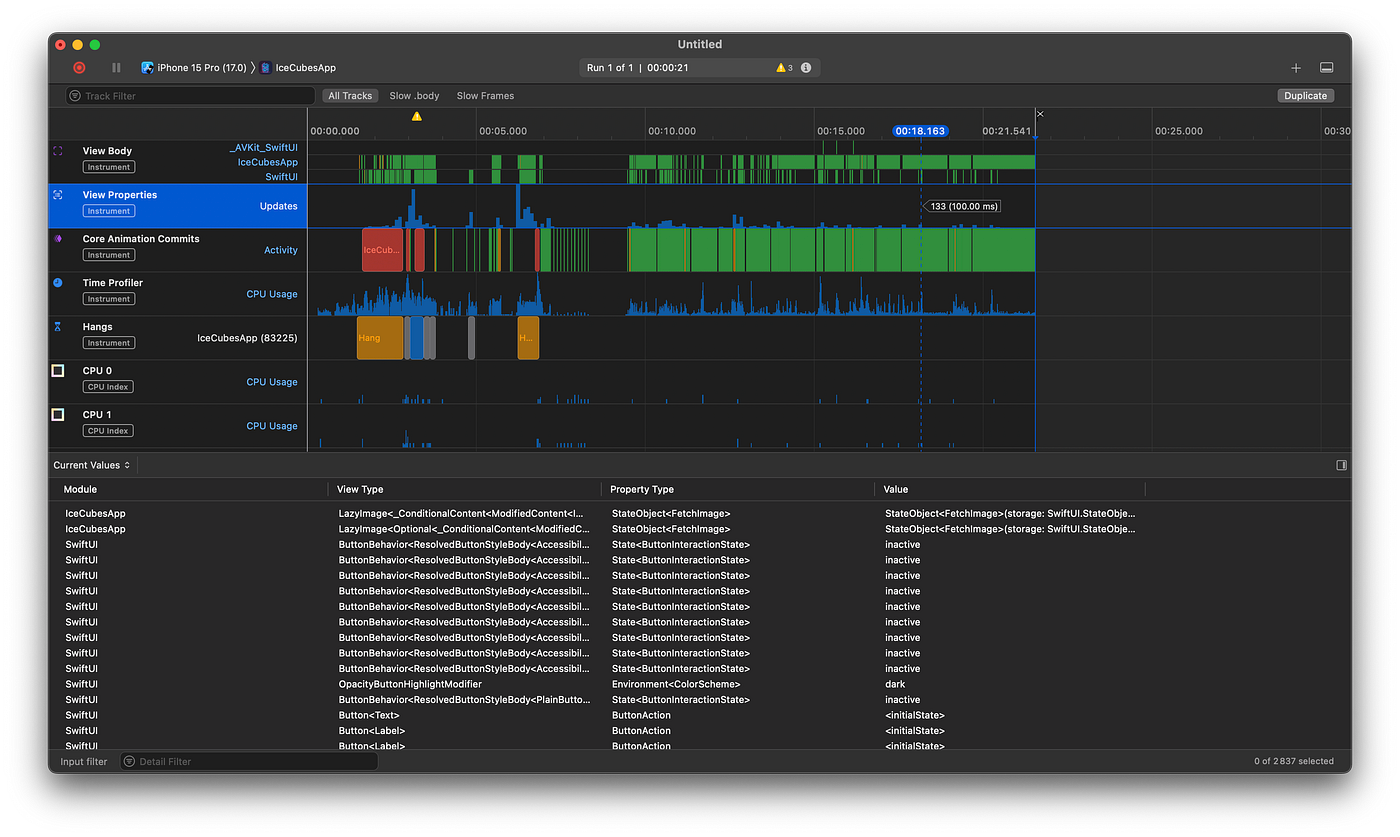
Task: Pause the trace using the pause icon
Action: pyautogui.click(x=115, y=67)
